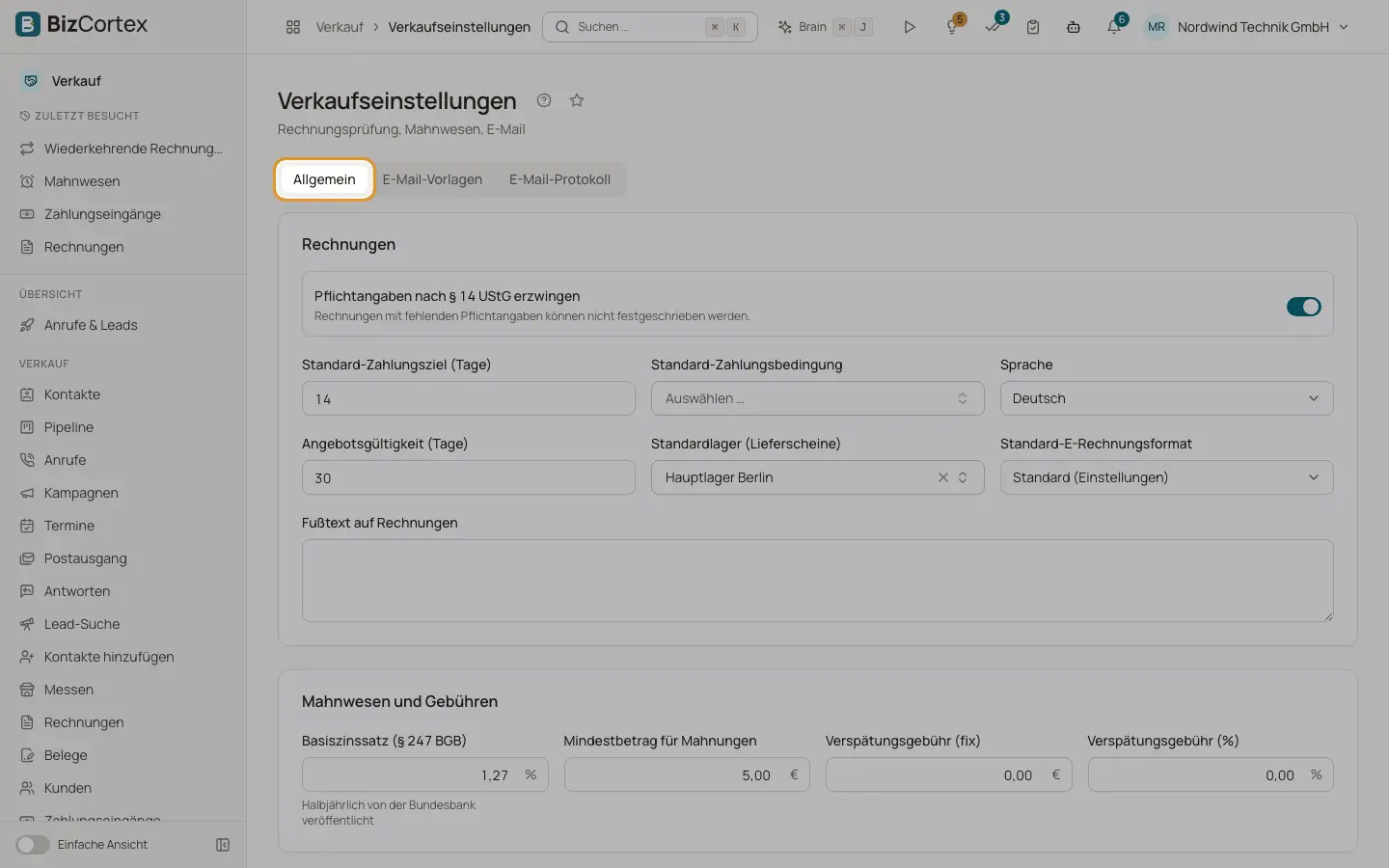Open the checkmark tasks icon with badge 3
The width and height of the screenshot is (1389, 868).
pyautogui.click(x=993, y=27)
